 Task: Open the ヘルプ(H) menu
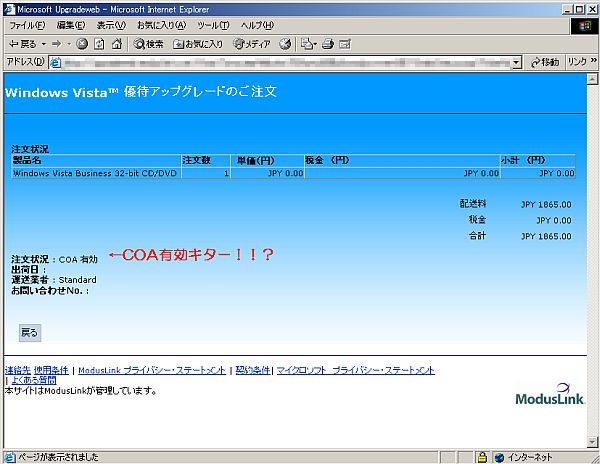[257, 25]
